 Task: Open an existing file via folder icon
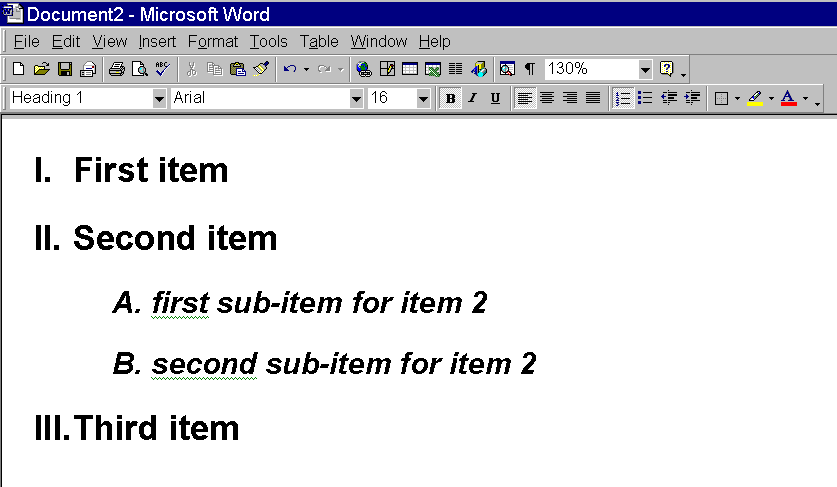coord(41,69)
